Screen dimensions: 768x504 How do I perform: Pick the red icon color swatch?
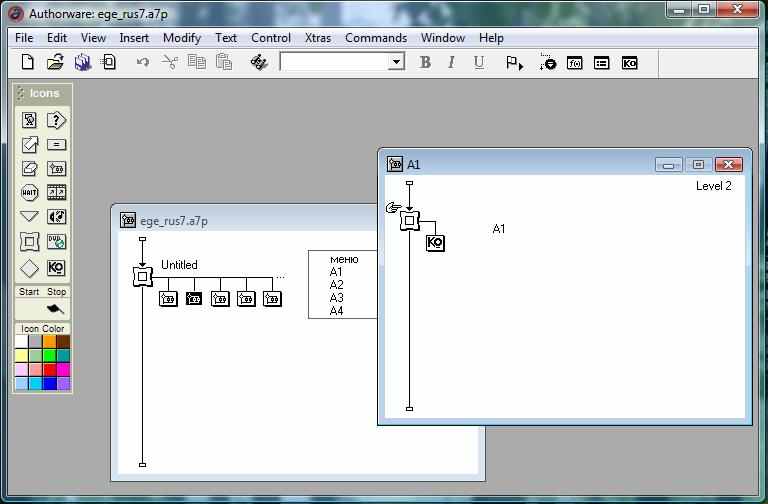(x=49, y=369)
